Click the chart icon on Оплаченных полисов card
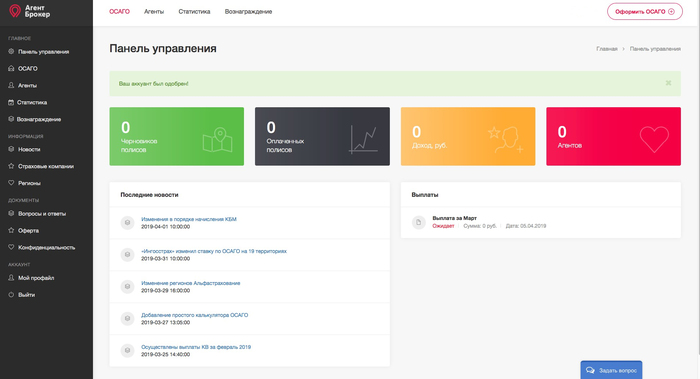This screenshot has width=700, height=379. pos(363,139)
